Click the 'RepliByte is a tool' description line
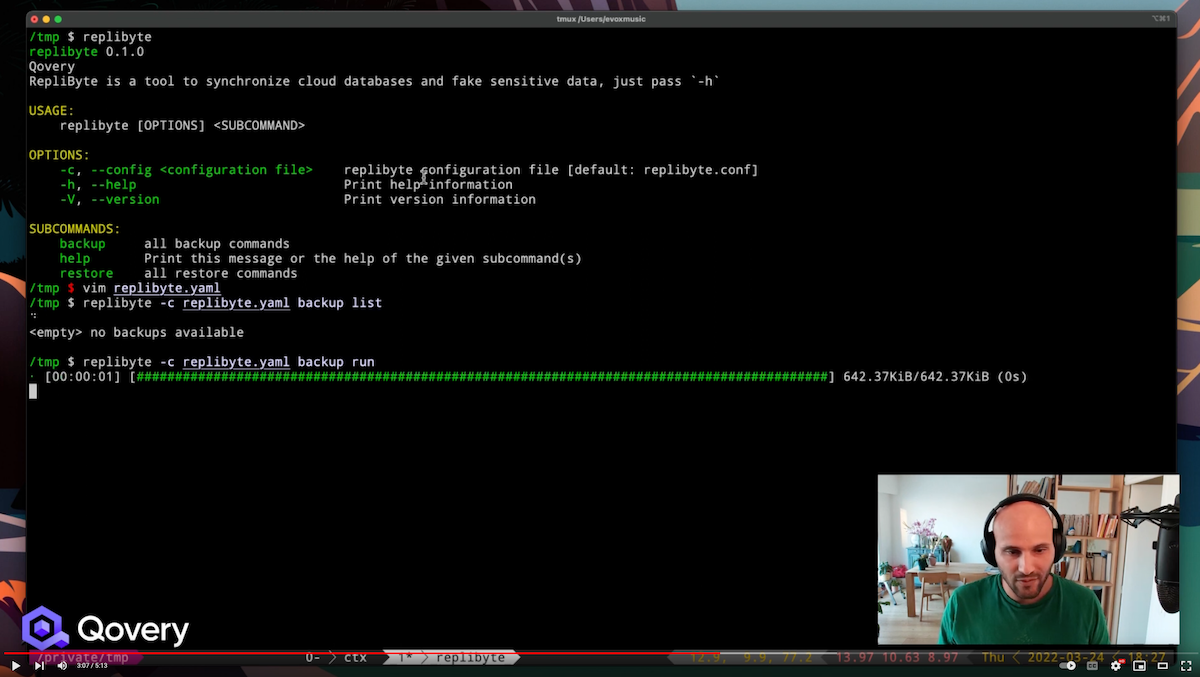This screenshot has height=677, width=1200. 374,81
